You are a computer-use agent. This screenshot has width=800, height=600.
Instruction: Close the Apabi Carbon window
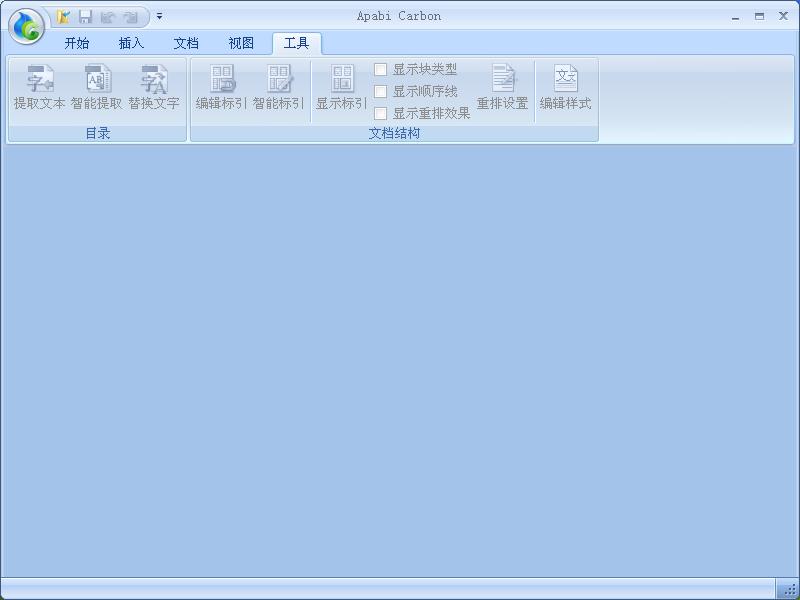[x=783, y=16]
